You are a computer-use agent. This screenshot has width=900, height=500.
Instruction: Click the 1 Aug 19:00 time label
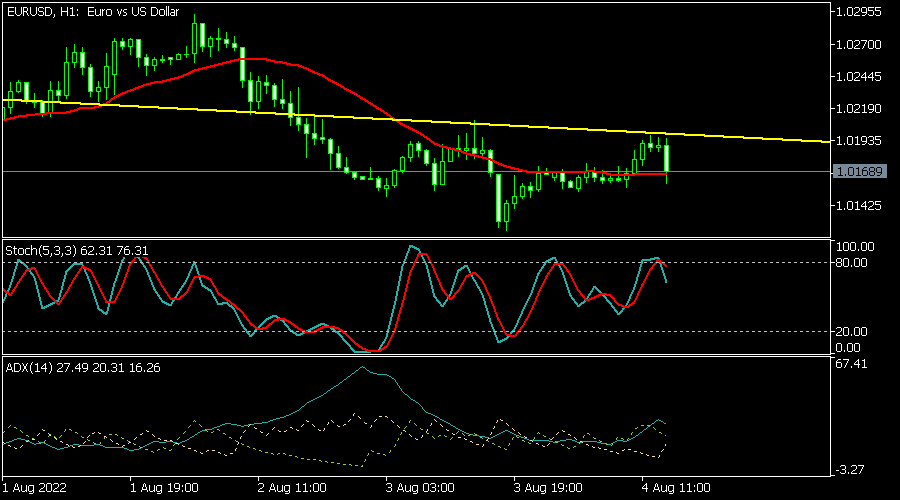tap(164, 488)
